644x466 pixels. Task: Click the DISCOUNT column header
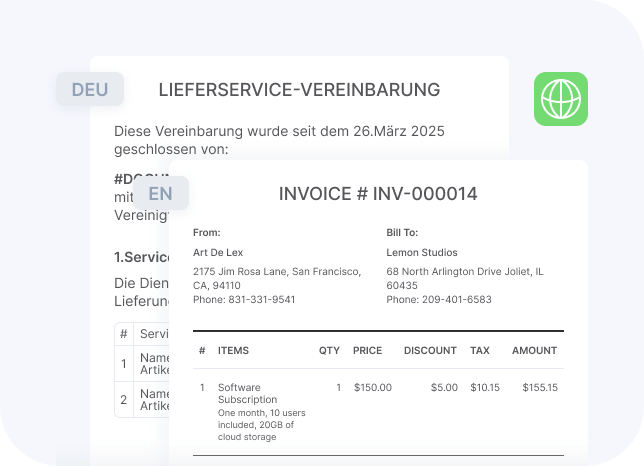coord(430,351)
